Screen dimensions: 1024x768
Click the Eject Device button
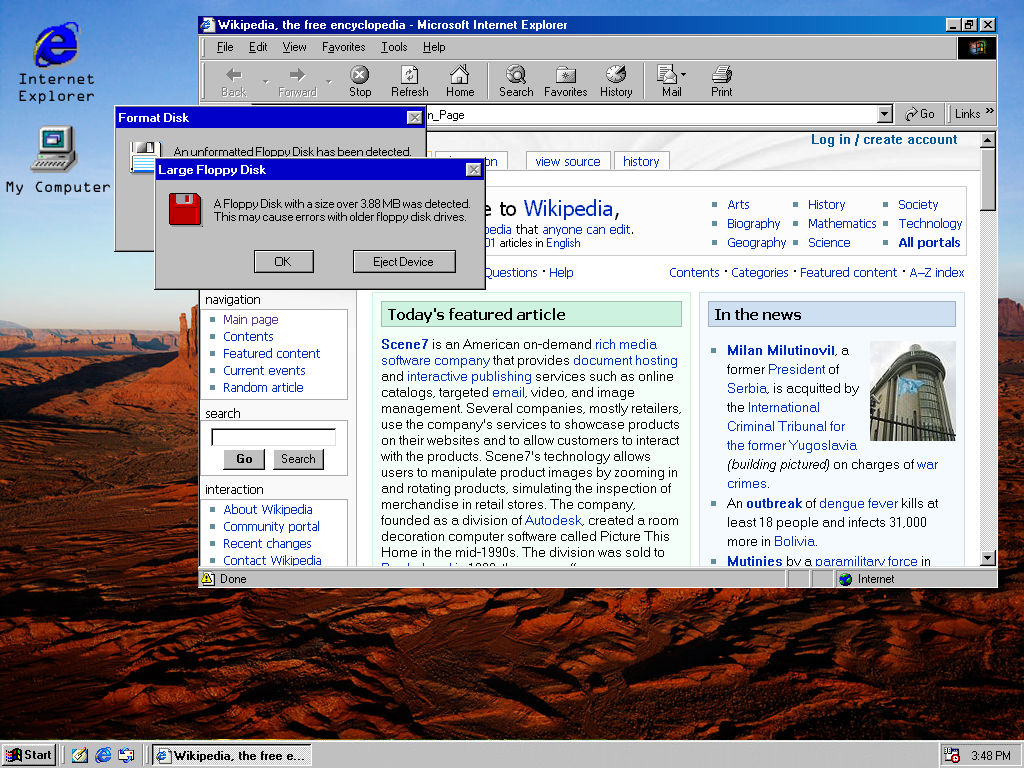pos(404,261)
